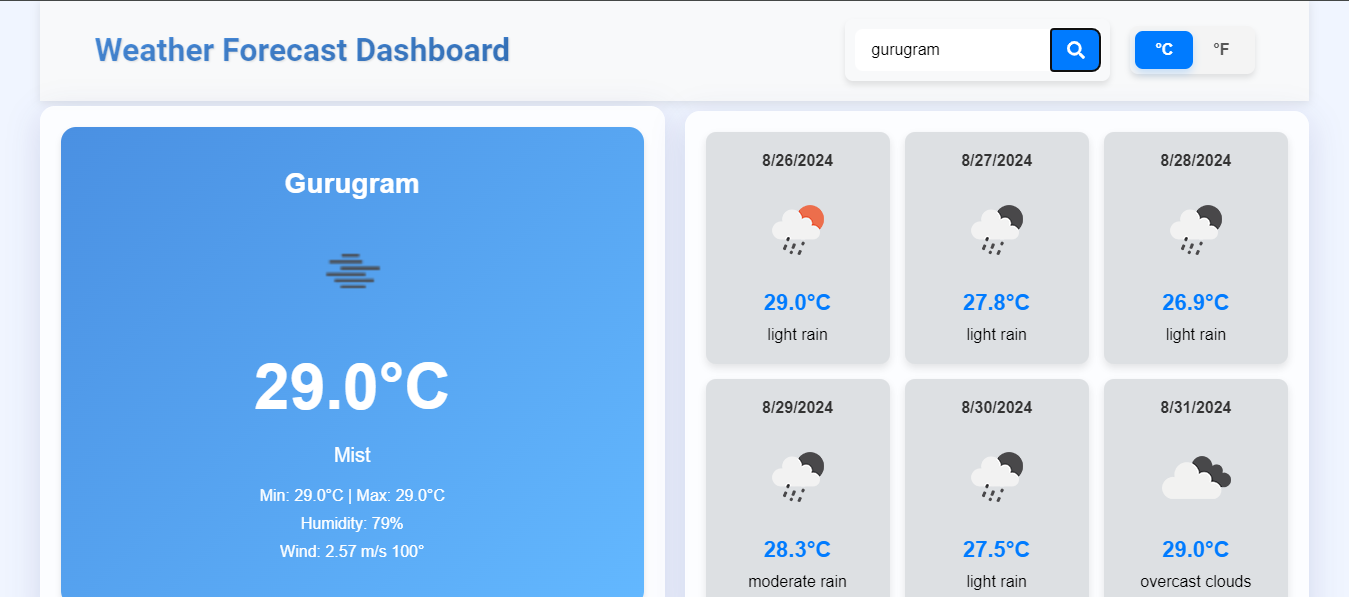Click the Weather Forecast Dashboard title
This screenshot has width=1349, height=597.
(302, 50)
